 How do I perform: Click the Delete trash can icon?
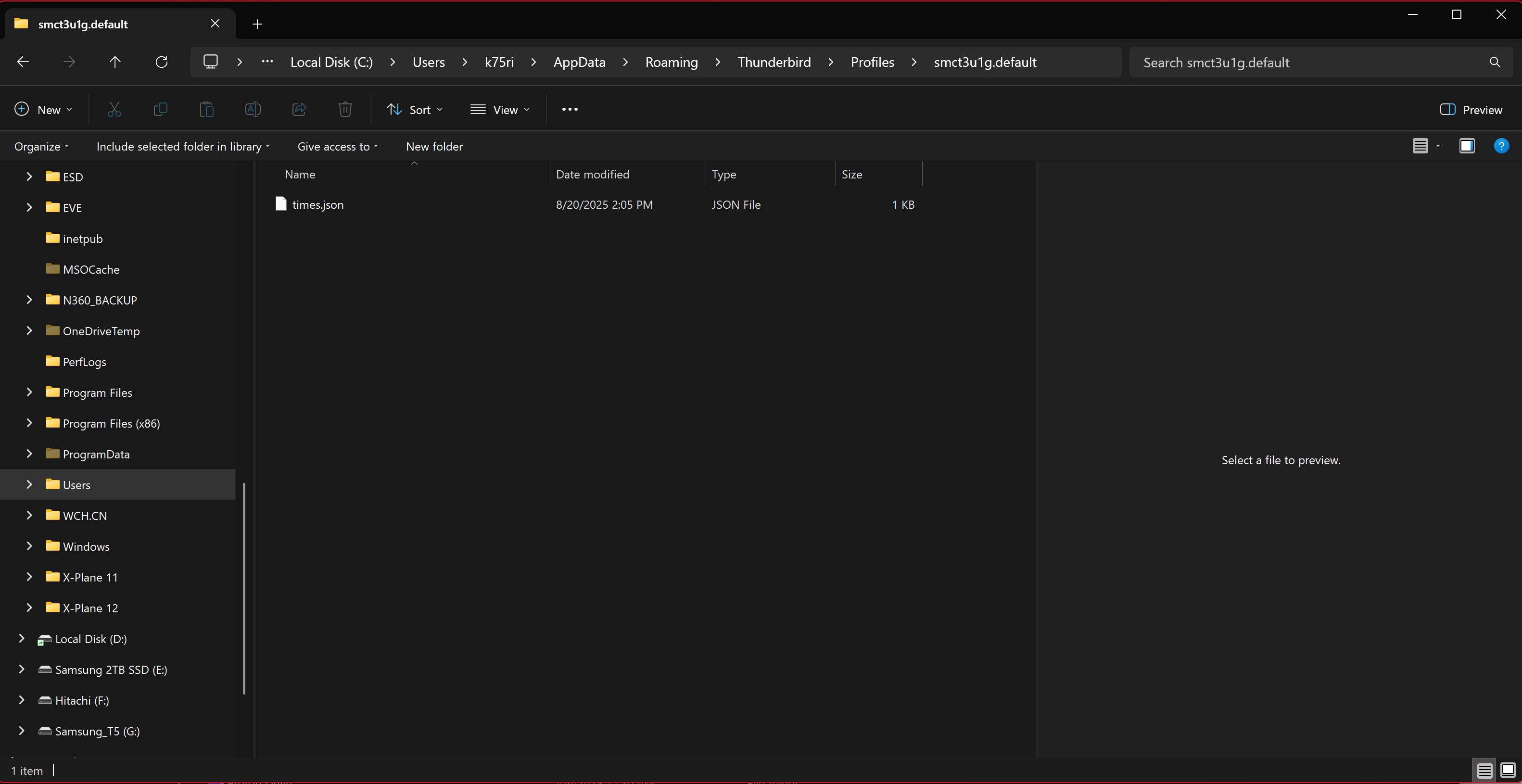[345, 109]
